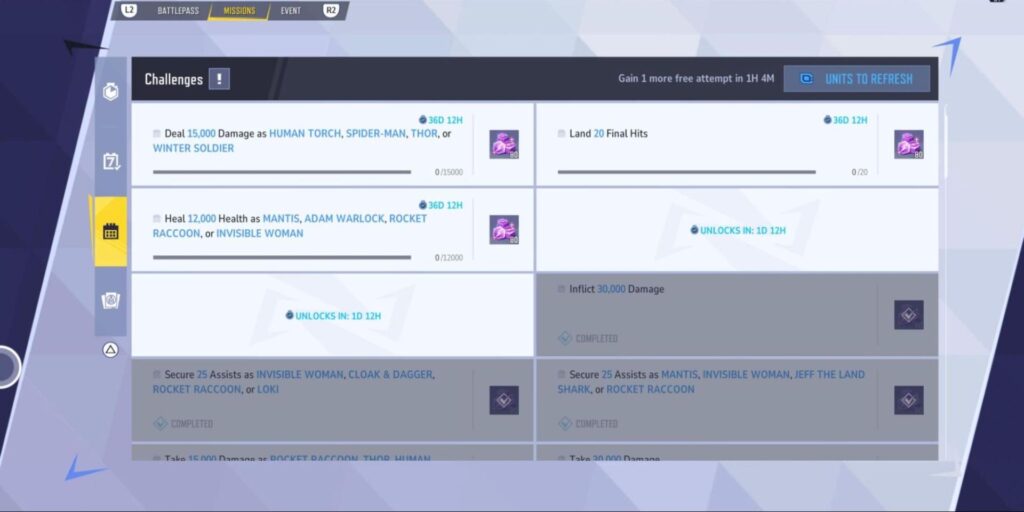Toggle checkbox for Inflict 30,000 Damage

click(x=562, y=289)
